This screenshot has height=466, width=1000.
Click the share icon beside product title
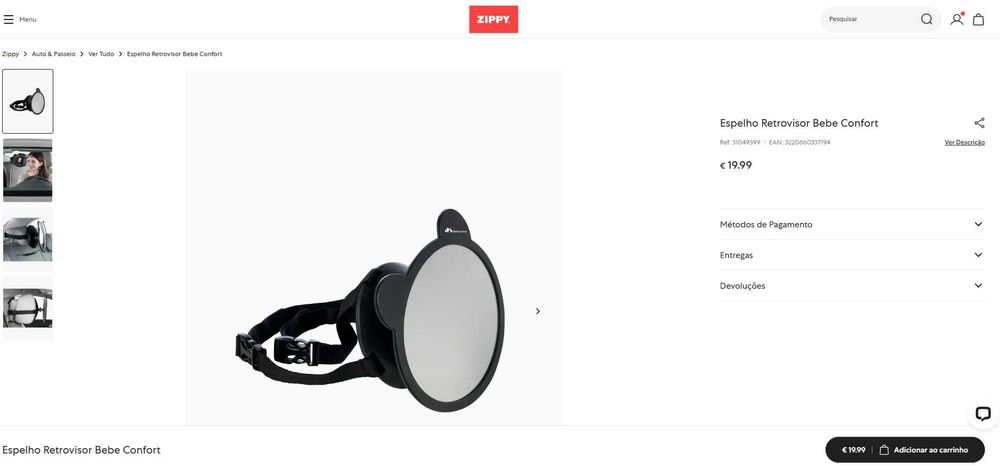[x=979, y=123]
